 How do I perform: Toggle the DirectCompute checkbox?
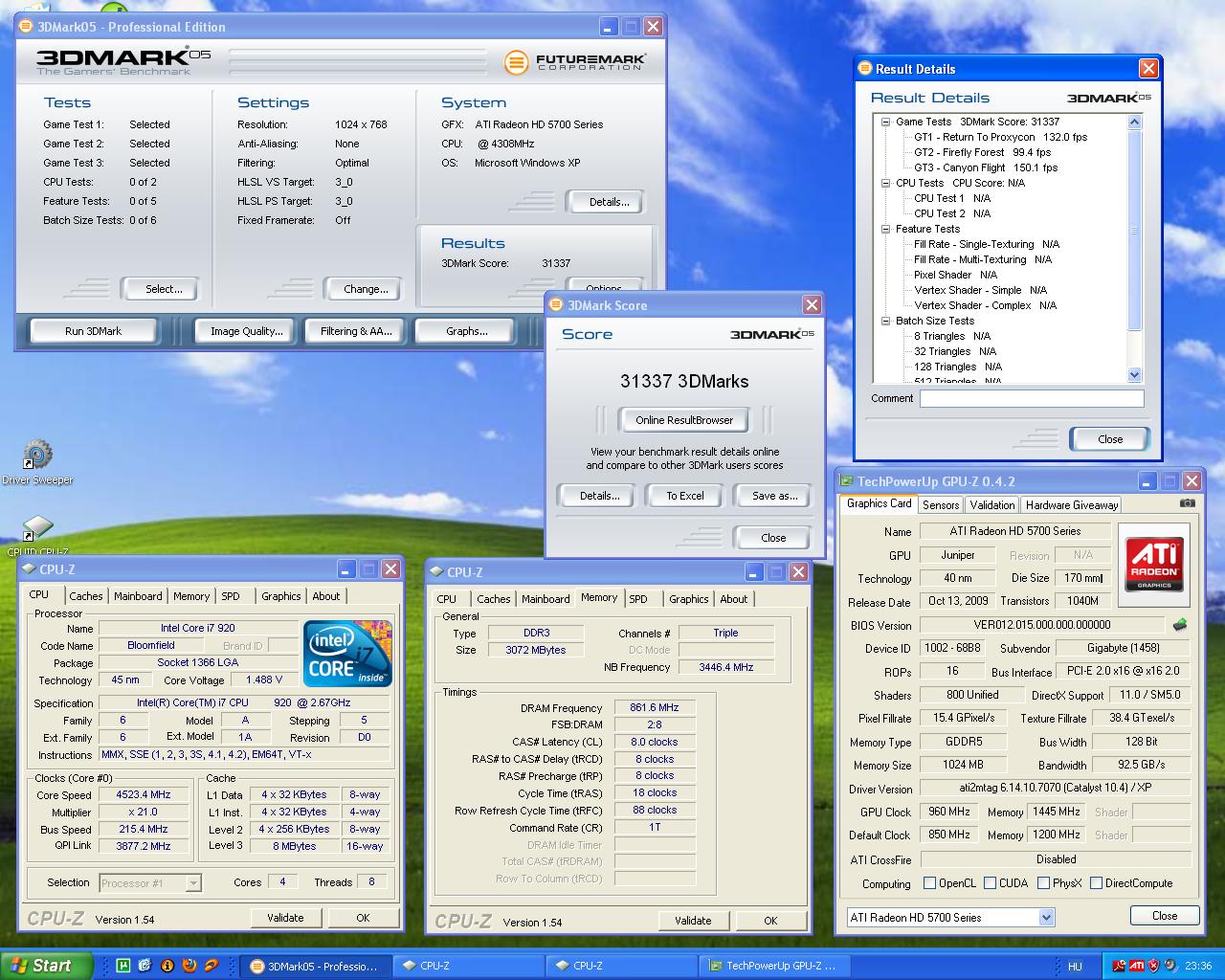pos(1096,883)
